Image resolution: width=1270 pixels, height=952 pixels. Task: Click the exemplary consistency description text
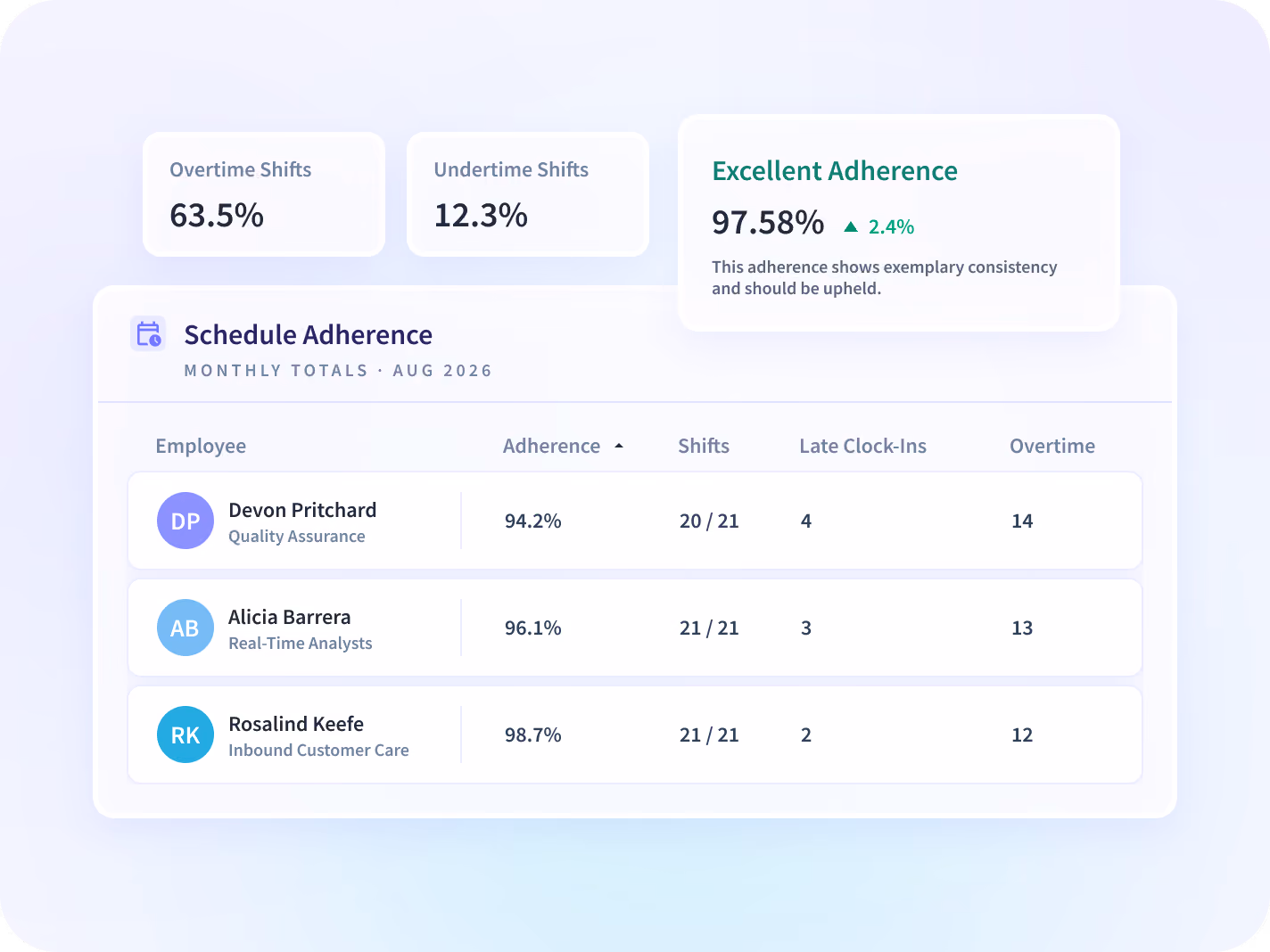click(885, 277)
